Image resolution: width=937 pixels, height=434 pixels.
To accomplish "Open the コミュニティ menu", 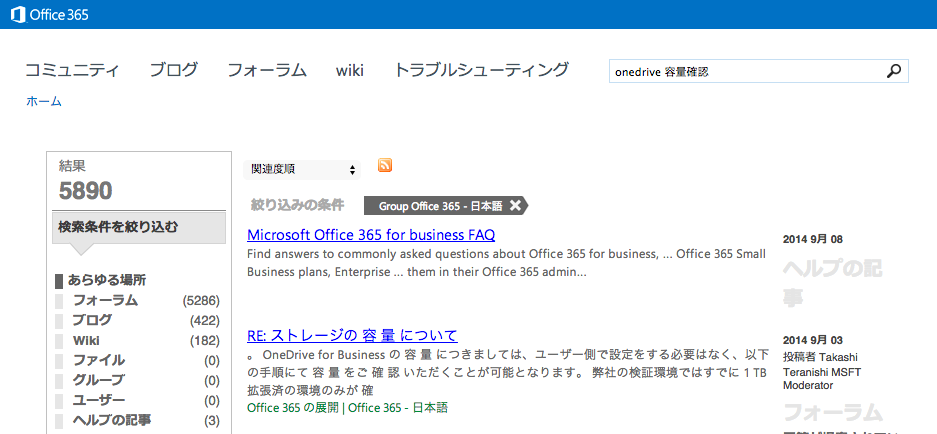I will (x=72, y=70).
